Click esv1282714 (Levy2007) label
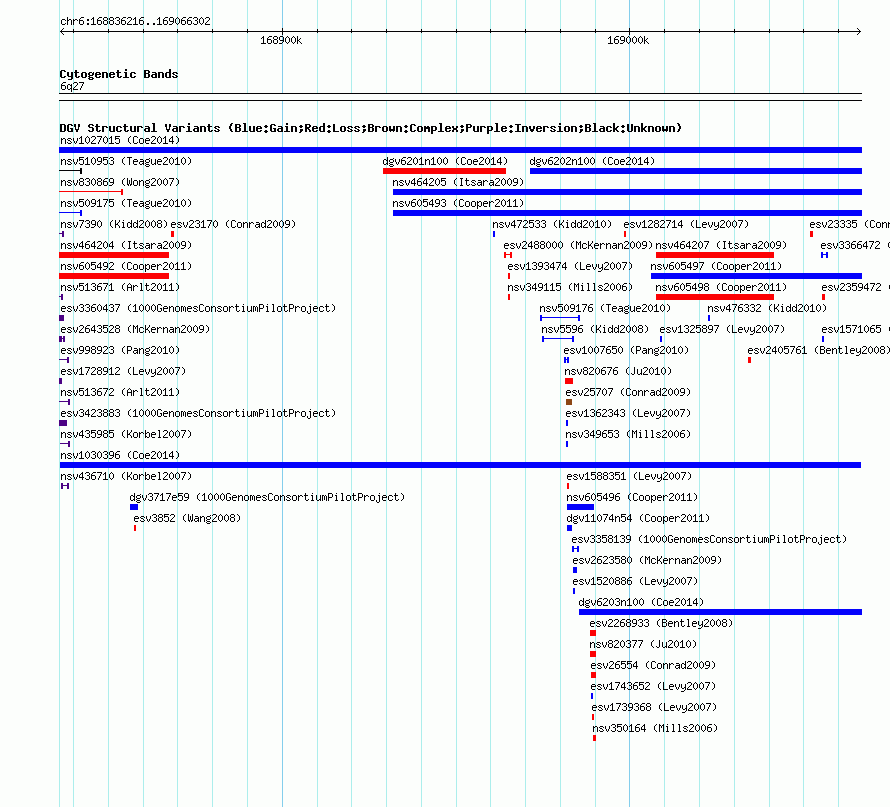 point(686,224)
